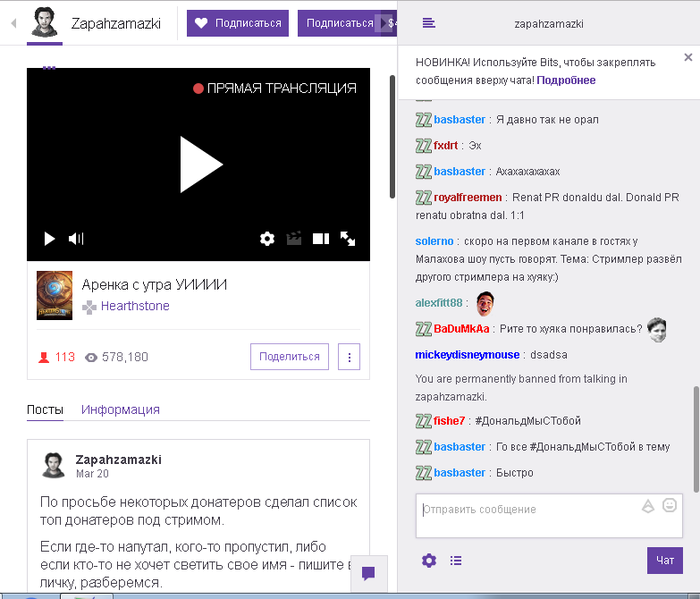
Task: Click the username royalfreemen in chat
Action: coord(467,197)
